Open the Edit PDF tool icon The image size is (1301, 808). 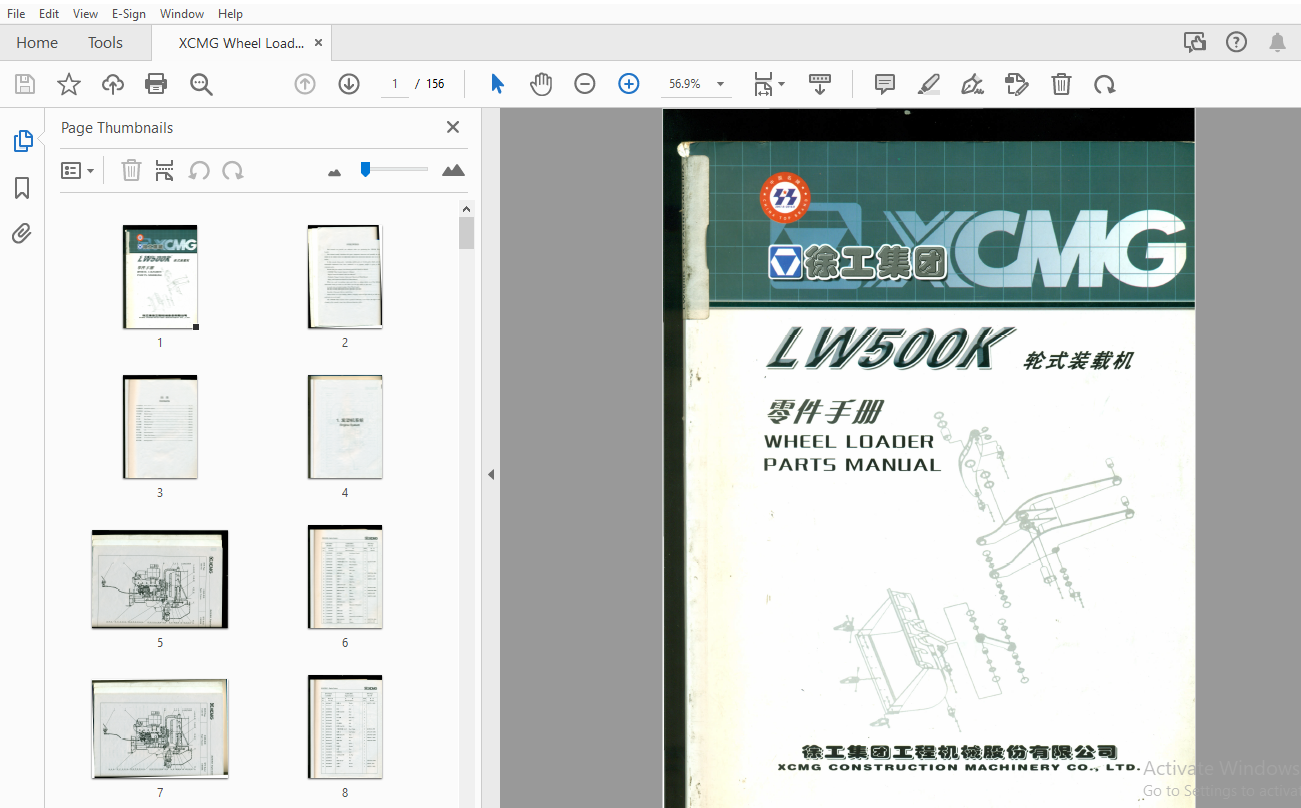tap(1017, 84)
